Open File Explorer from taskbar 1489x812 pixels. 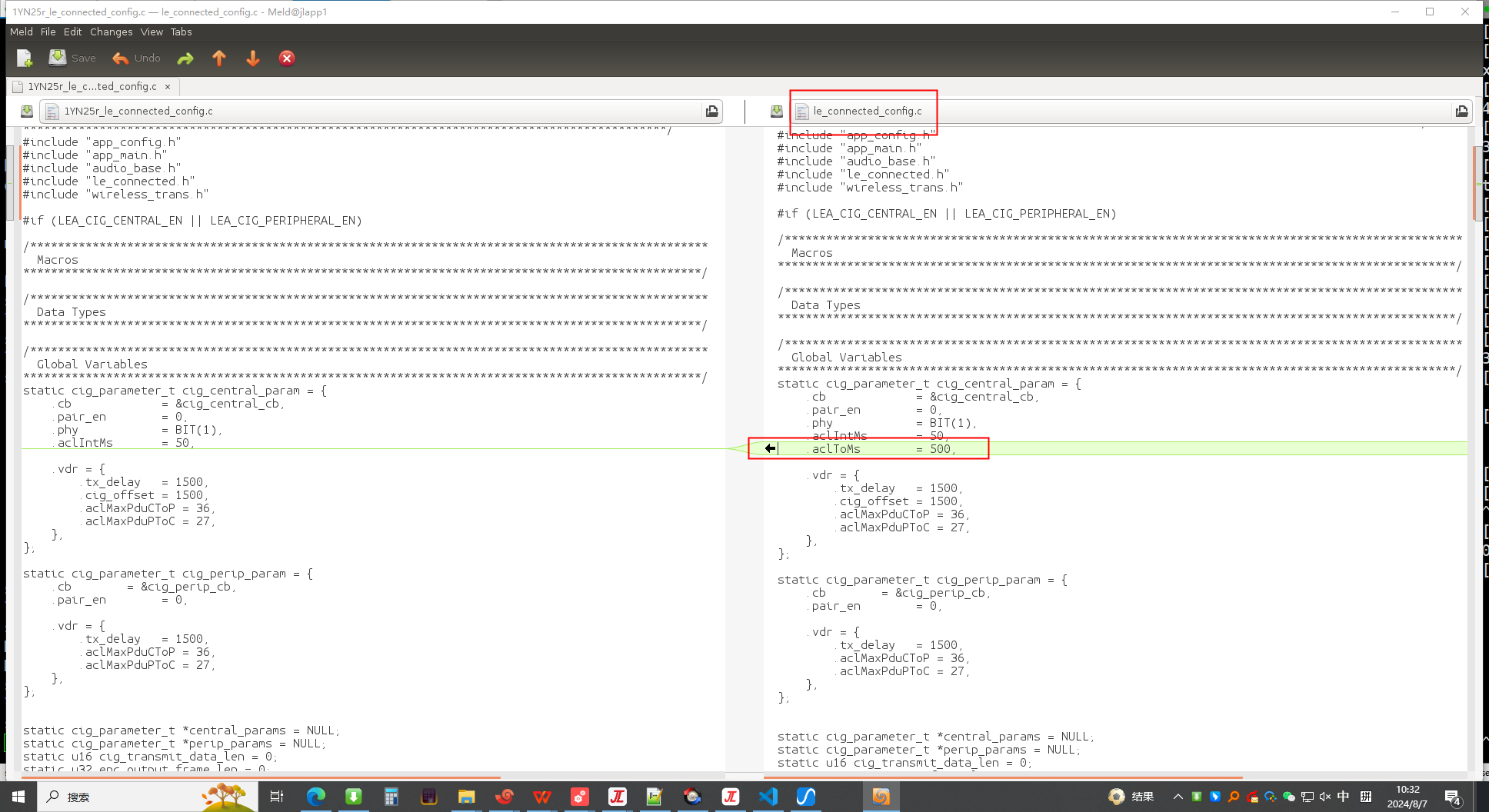coord(466,797)
